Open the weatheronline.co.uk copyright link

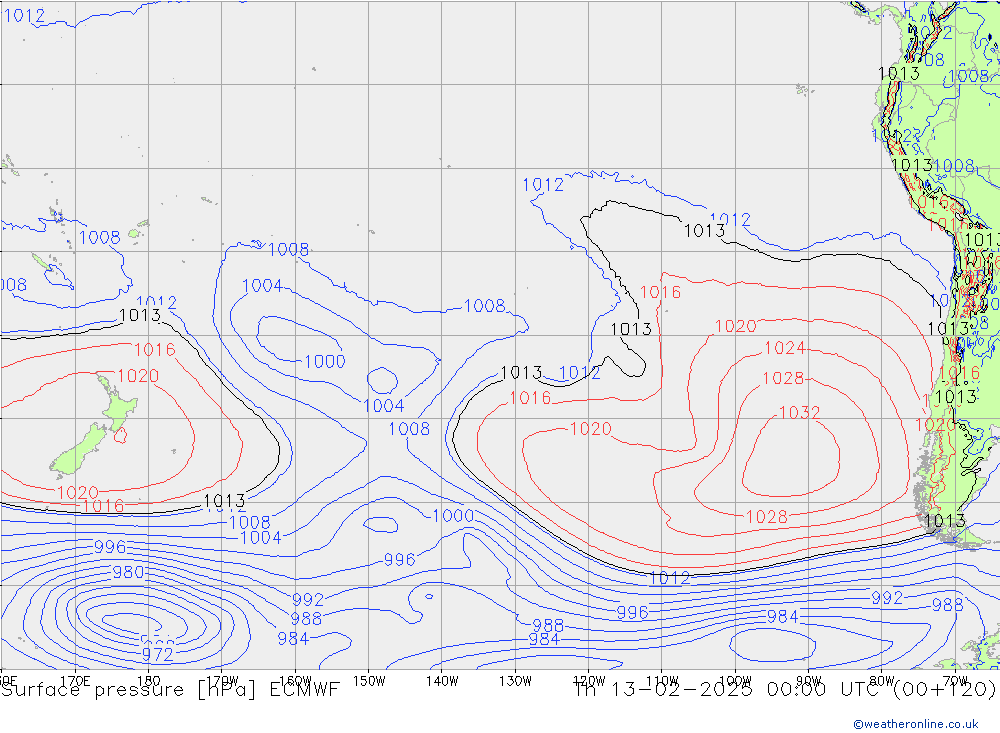click(916, 724)
